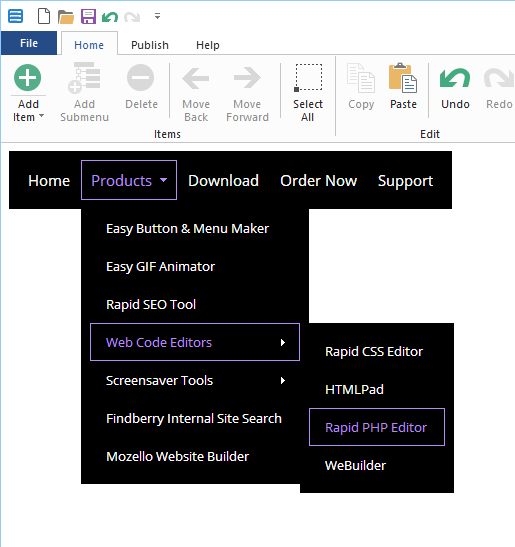Click the small green undo arrow in quick access toolbar

110,17
